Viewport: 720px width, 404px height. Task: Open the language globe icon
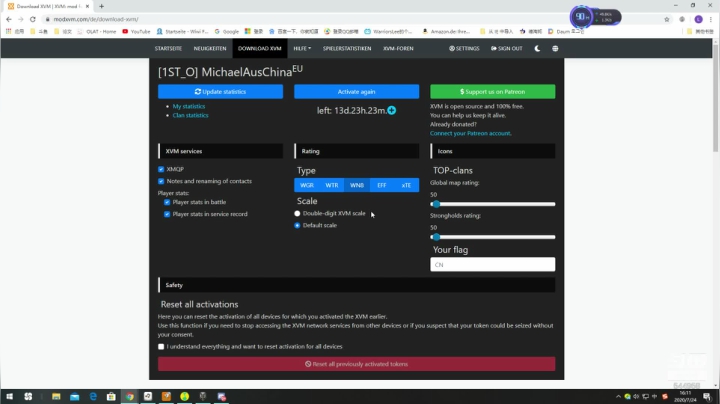(x=555, y=48)
